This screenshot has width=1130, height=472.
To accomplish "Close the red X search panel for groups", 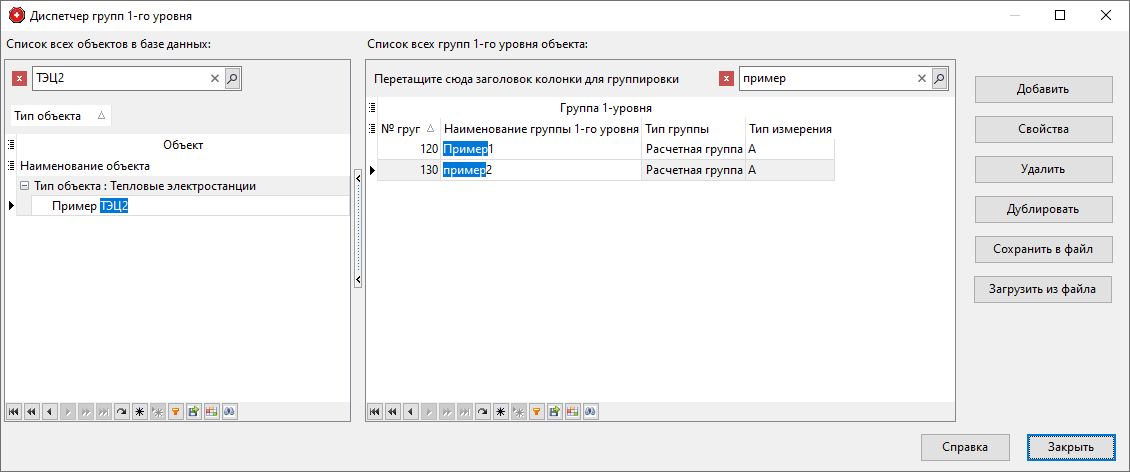I will pyautogui.click(x=726, y=79).
